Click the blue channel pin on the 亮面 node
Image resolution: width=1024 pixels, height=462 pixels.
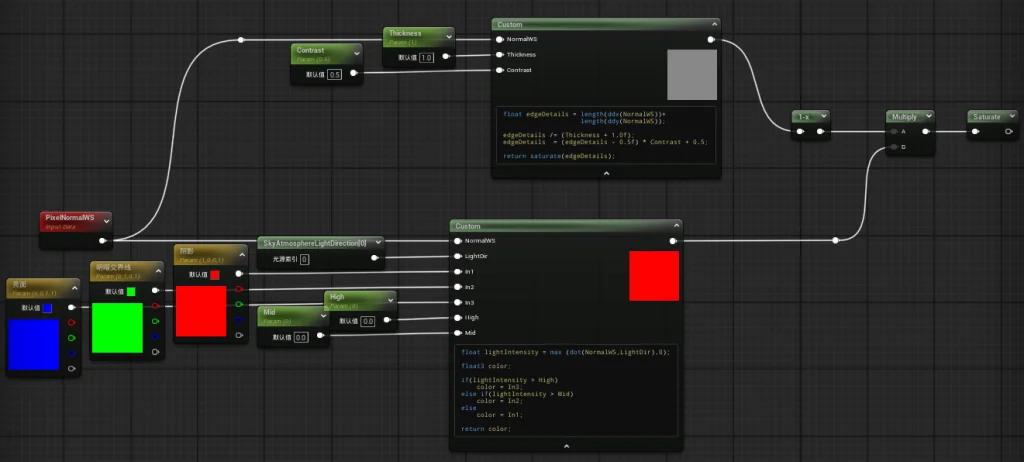pos(71,354)
